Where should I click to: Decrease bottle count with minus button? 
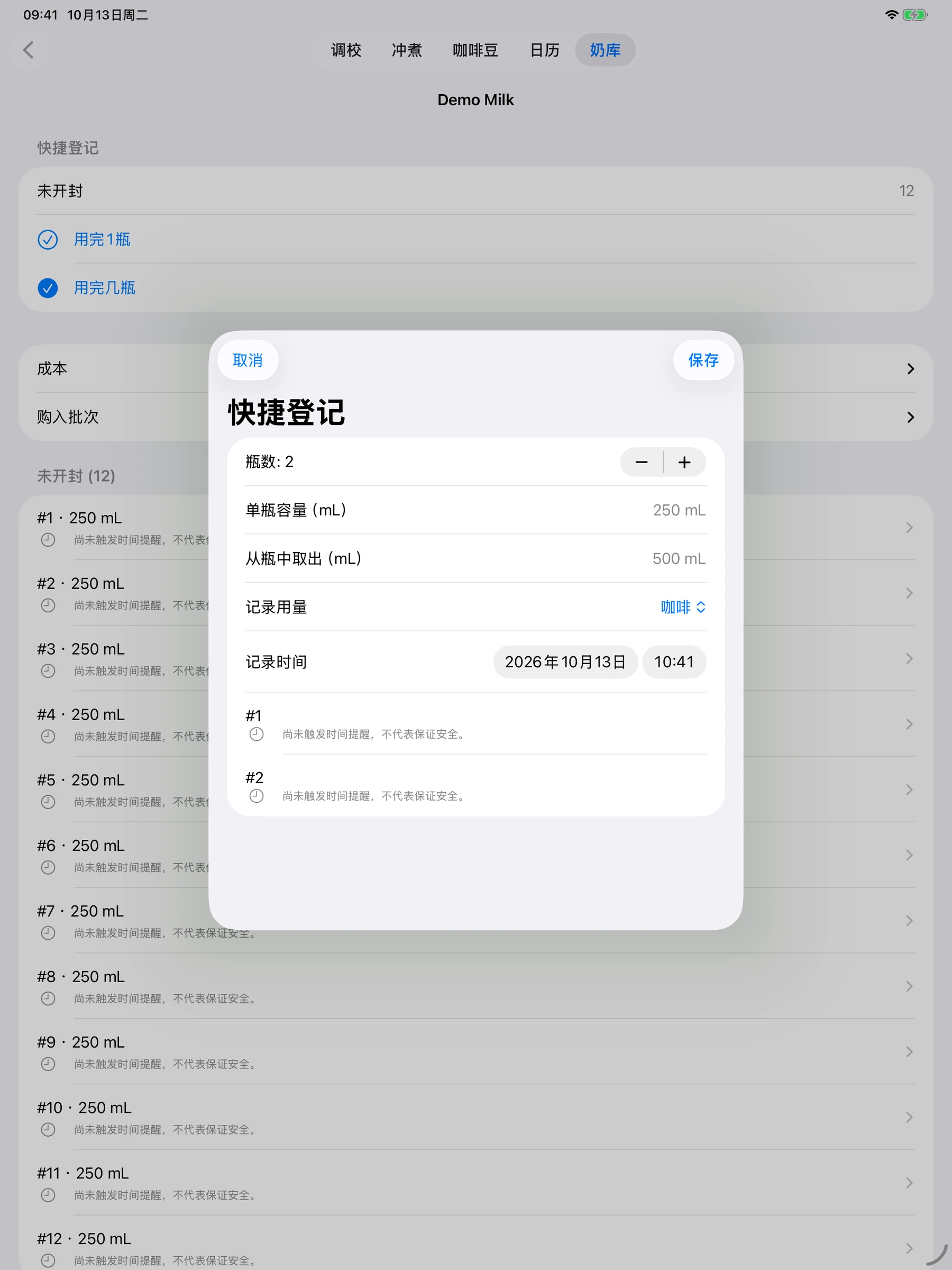642,462
